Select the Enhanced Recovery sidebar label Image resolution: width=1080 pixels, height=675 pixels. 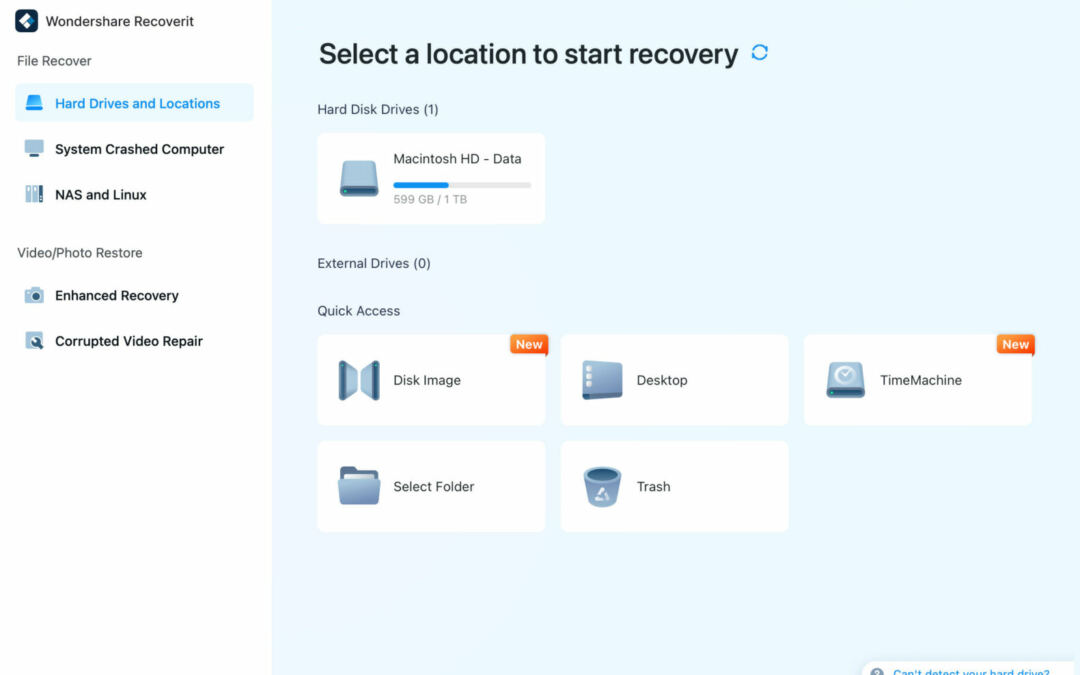[x=117, y=295]
